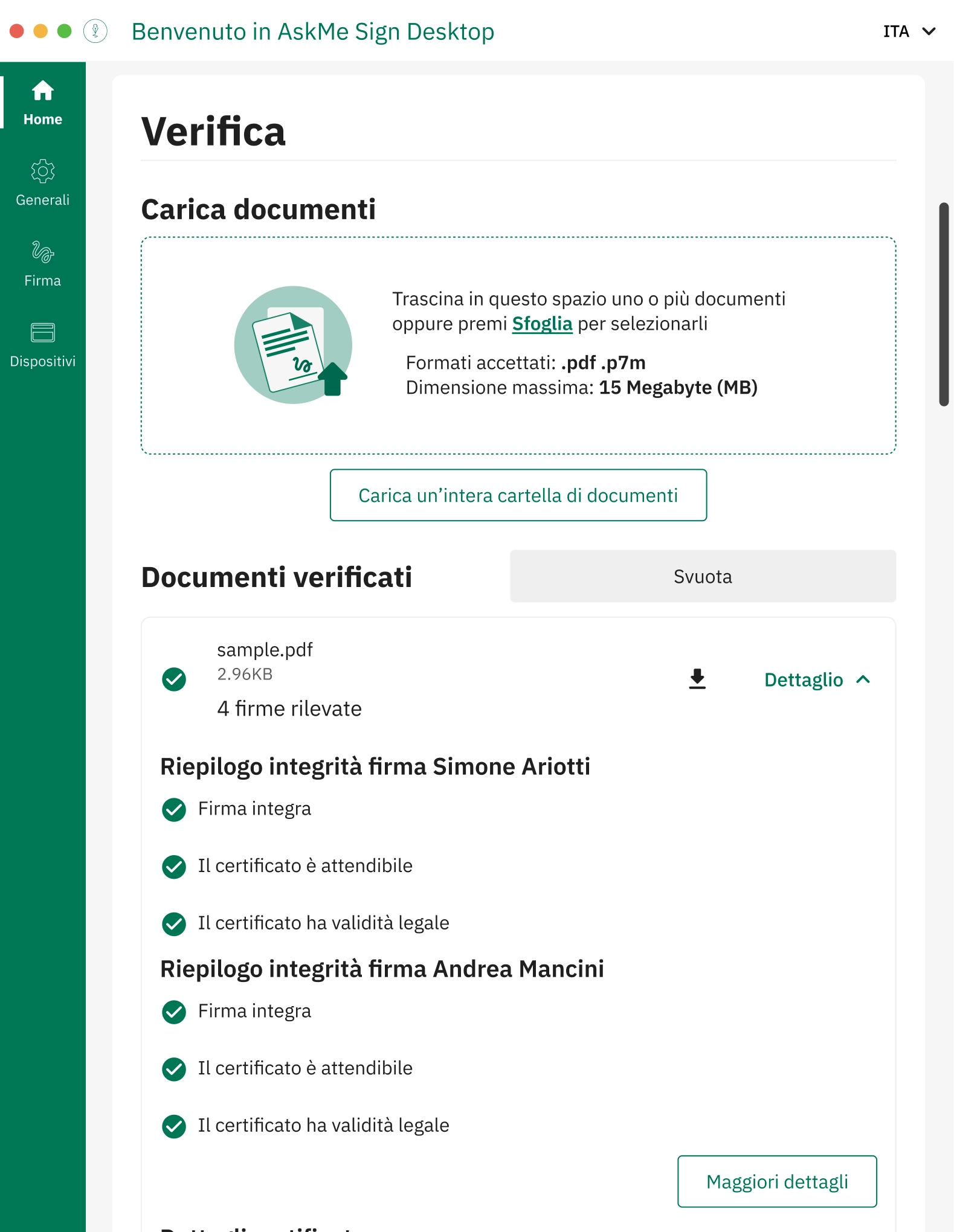Click the dashed document drop area
Screen dimensions: 954x1232
click(x=518, y=345)
